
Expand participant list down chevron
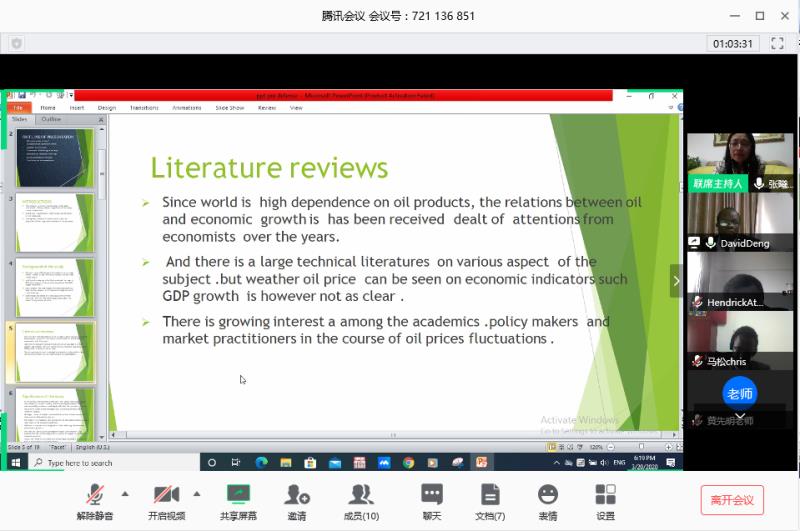click(740, 416)
